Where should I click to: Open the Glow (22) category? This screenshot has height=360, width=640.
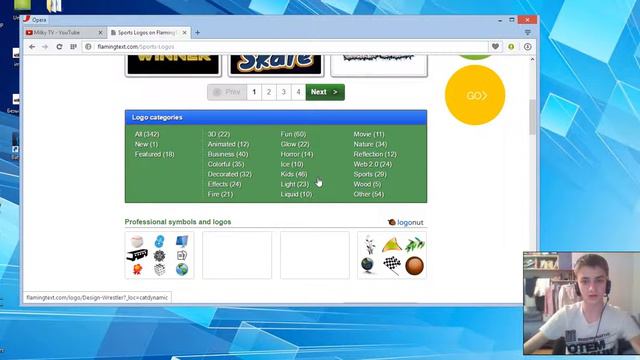(295, 144)
